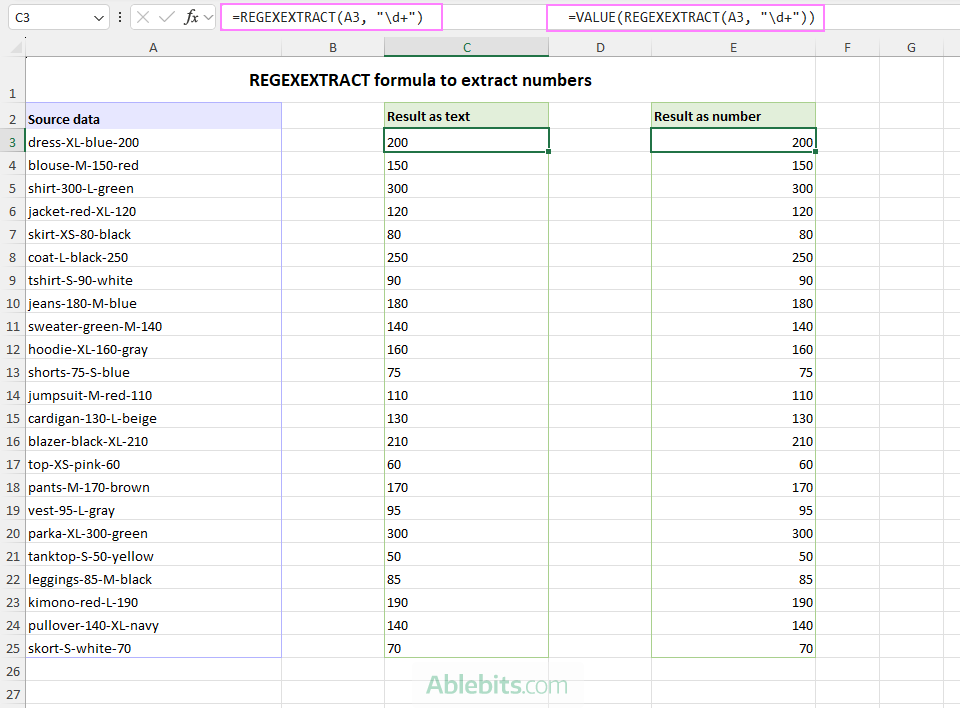
Task: Select cell 'top-XS-pink-60'
Action: pyautogui.click(x=153, y=464)
